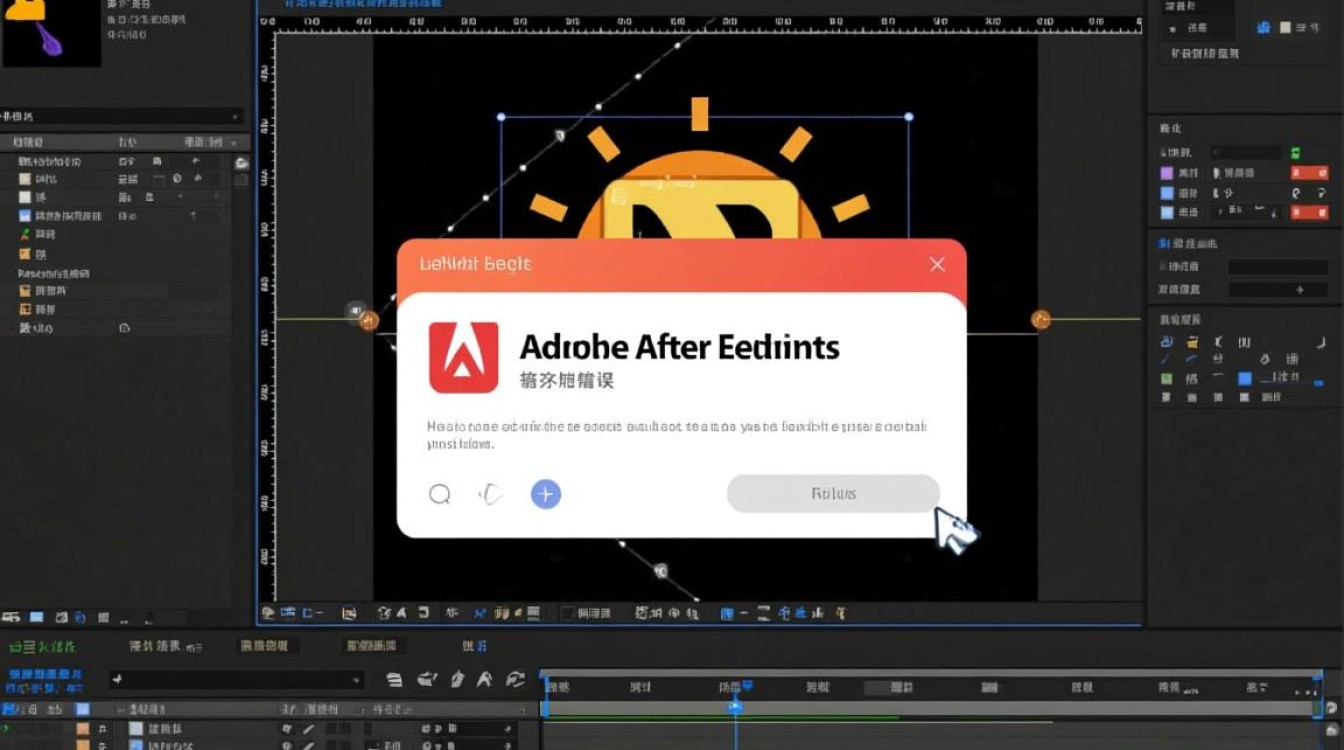Click the project thumbnail preview at top left
The image size is (1344, 750).
click(52, 33)
